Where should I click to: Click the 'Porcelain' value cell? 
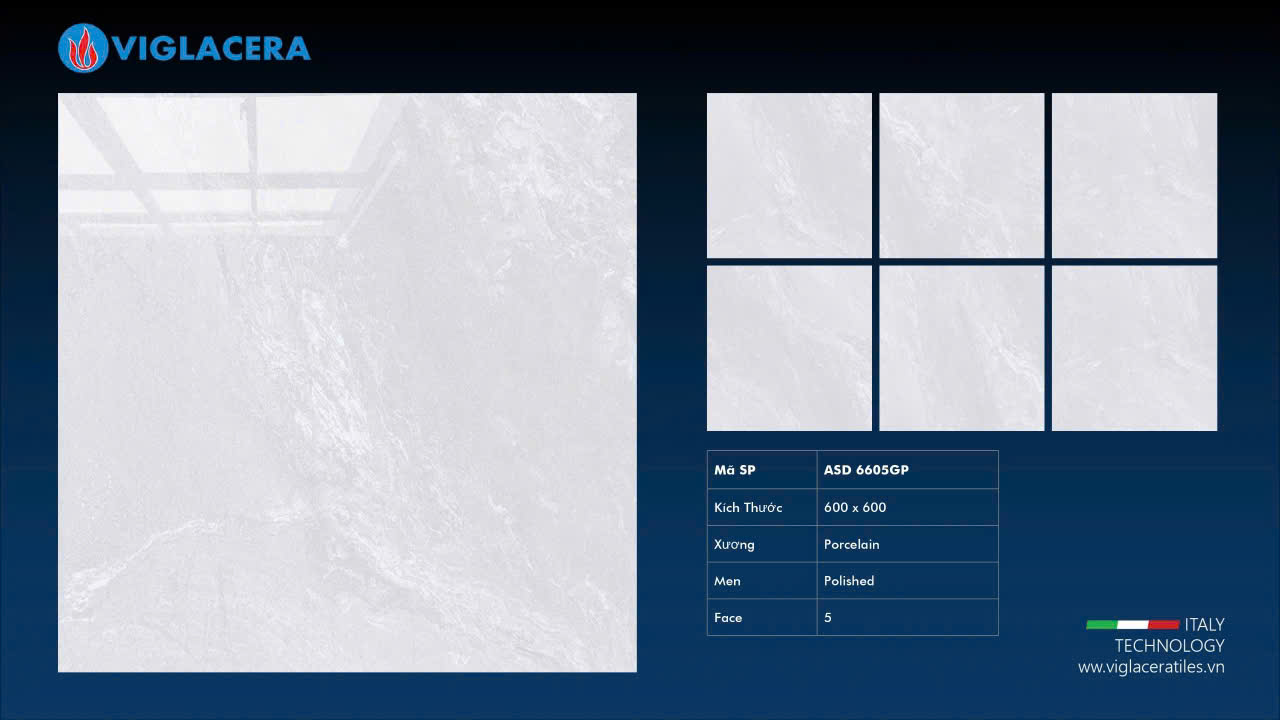tap(908, 544)
